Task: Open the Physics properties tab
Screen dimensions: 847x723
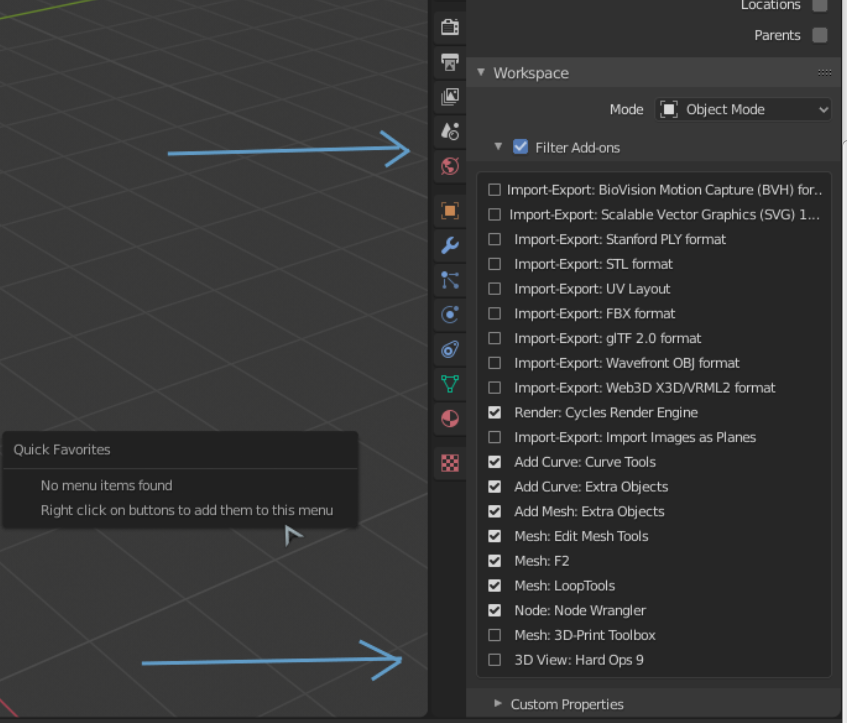Action: [450, 314]
